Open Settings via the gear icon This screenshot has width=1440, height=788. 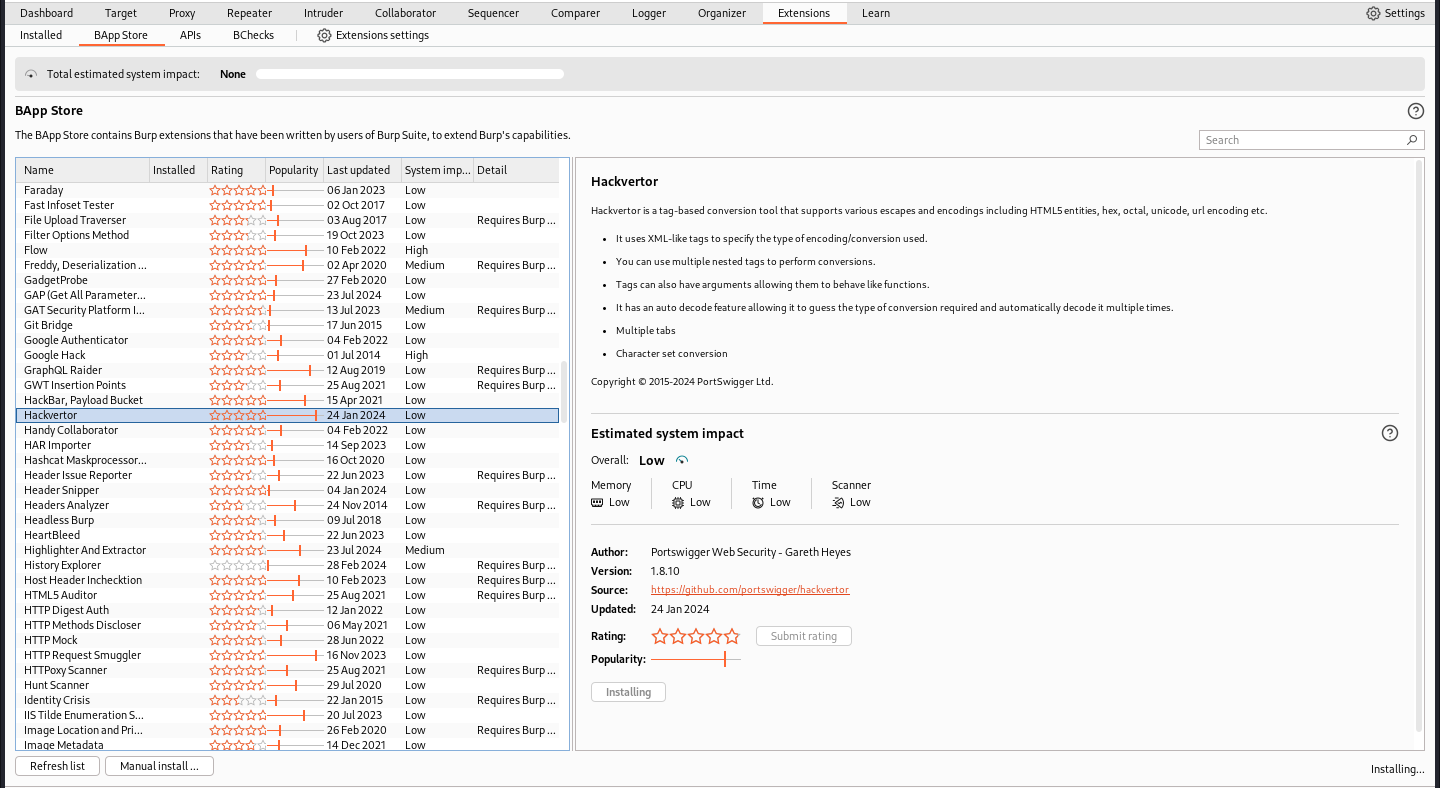click(x=1373, y=13)
